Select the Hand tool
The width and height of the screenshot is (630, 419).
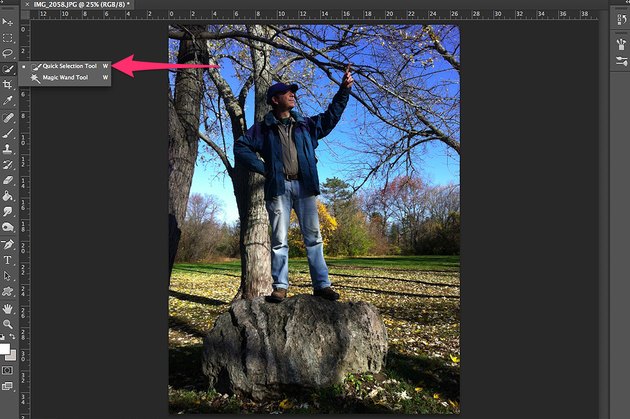tap(7, 309)
